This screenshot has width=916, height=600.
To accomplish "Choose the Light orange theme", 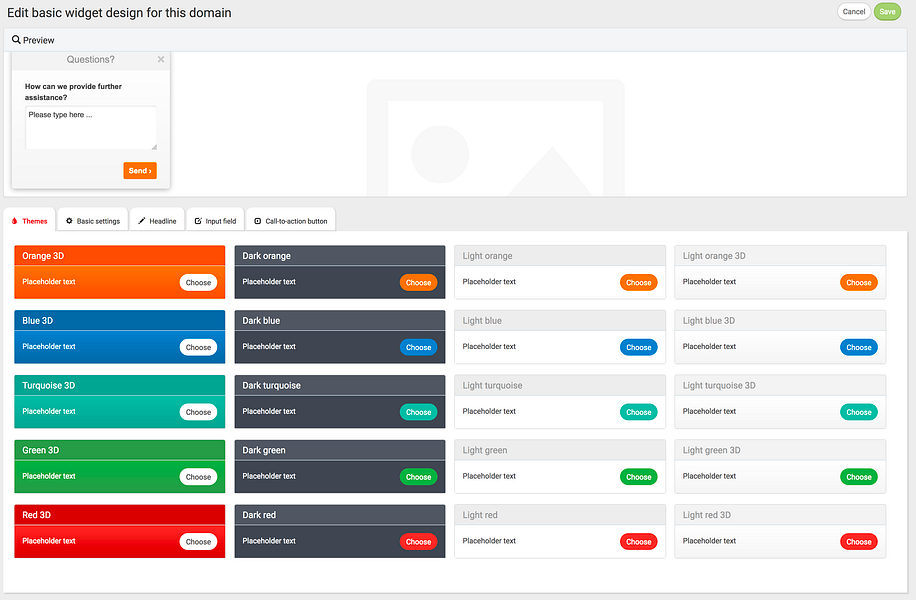I will point(639,283).
